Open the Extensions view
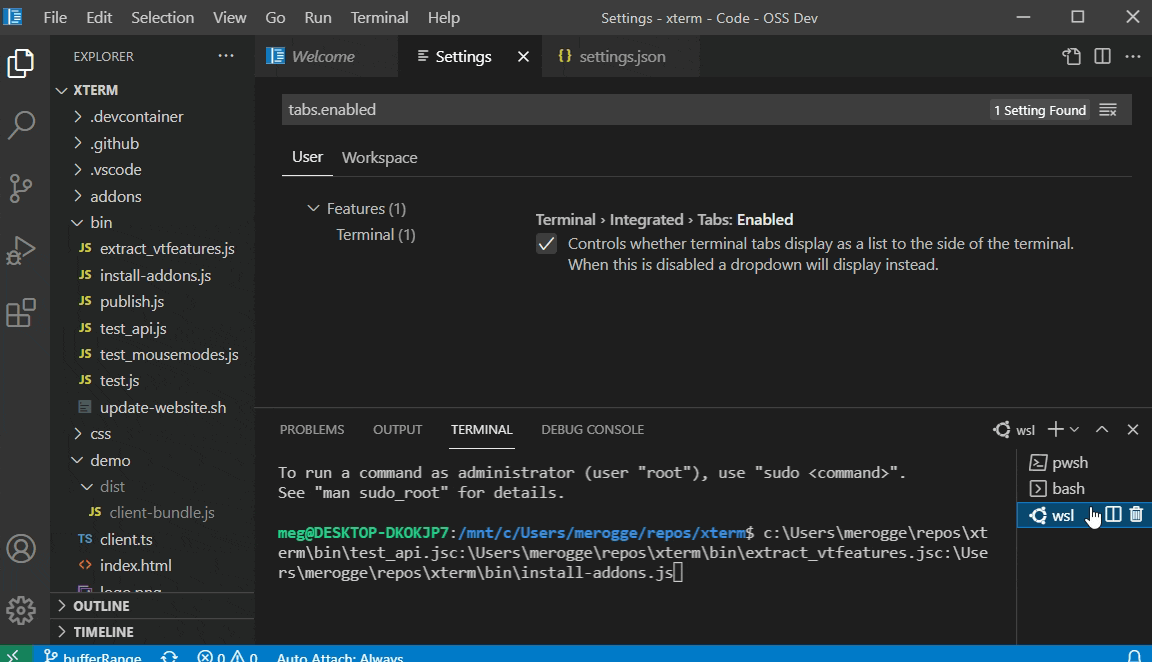This screenshot has width=1152, height=662. (x=21, y=313)
